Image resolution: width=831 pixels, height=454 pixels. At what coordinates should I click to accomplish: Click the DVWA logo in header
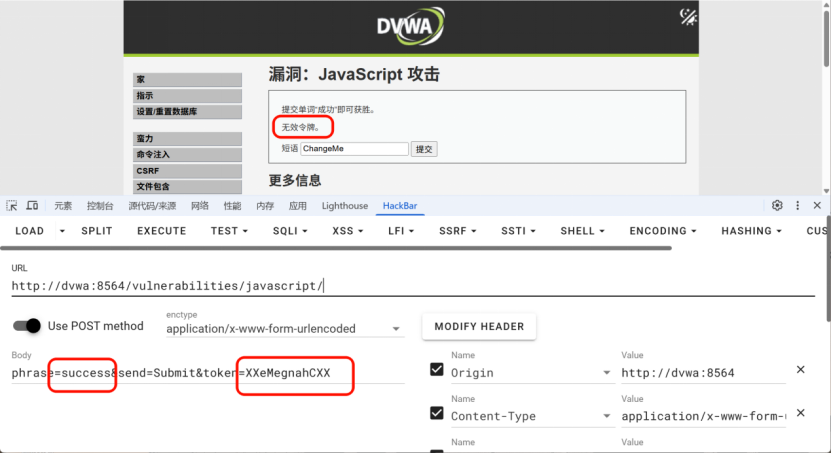(411, 25)
